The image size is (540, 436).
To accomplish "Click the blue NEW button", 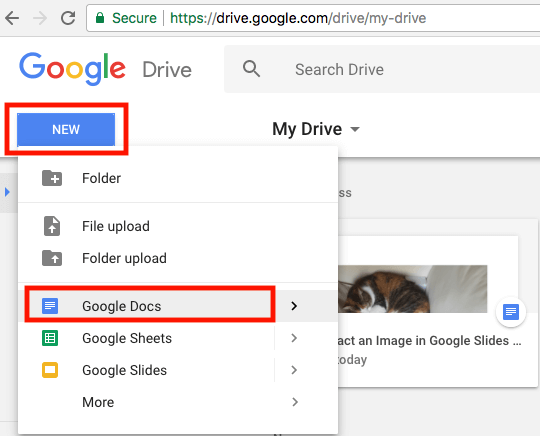I will (x=66, y=129).
